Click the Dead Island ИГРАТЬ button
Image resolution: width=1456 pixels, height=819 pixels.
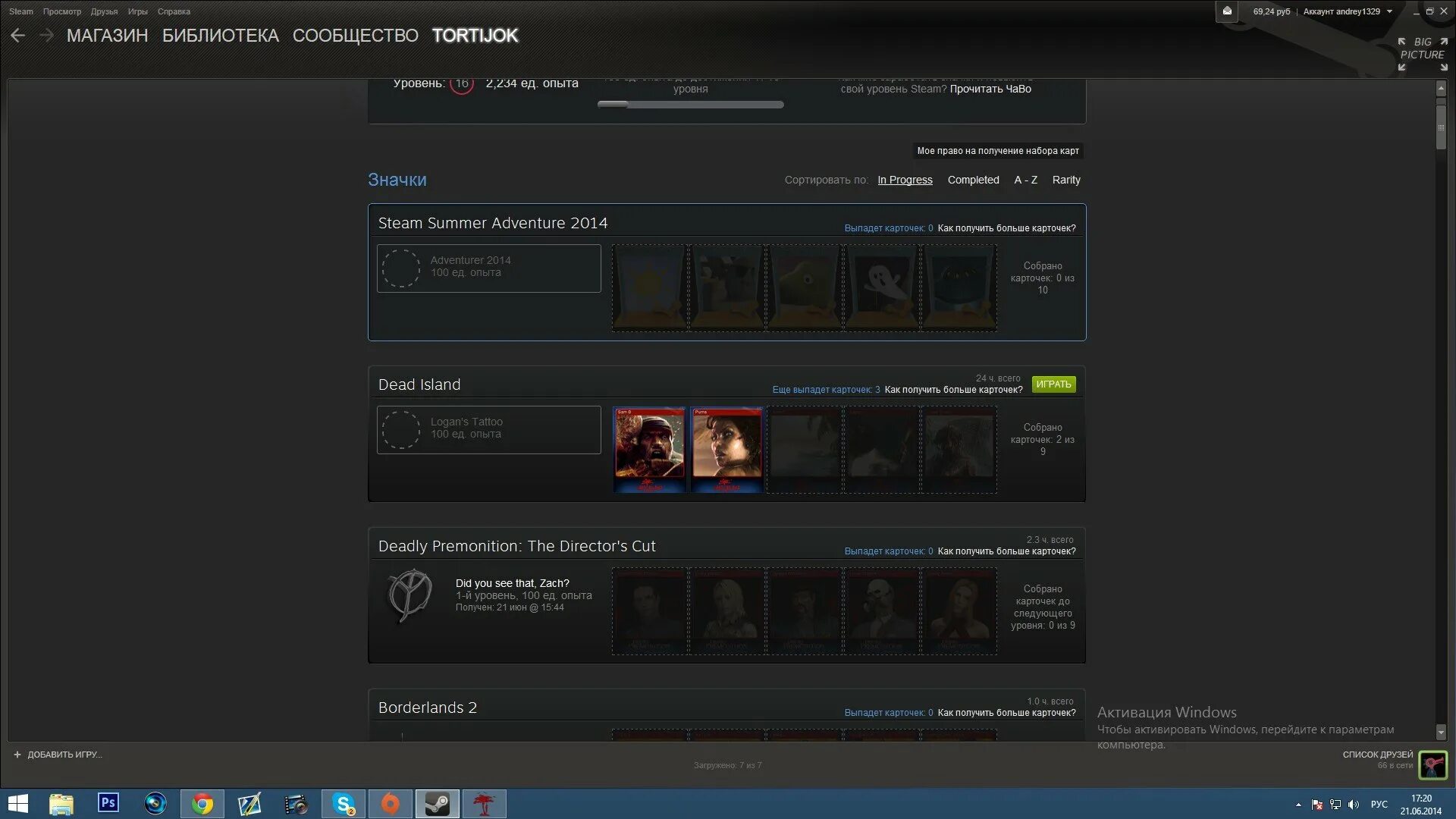[x=1053, y=384]
